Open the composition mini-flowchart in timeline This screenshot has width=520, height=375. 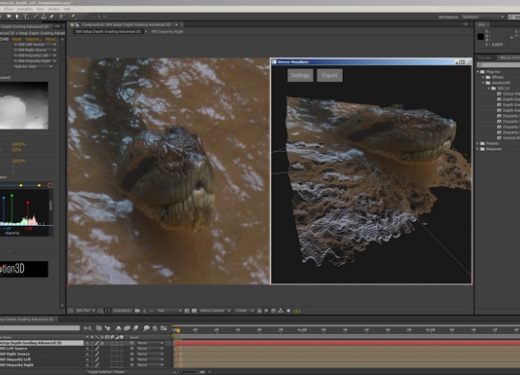pyautogui.click(x=88, y=328)
